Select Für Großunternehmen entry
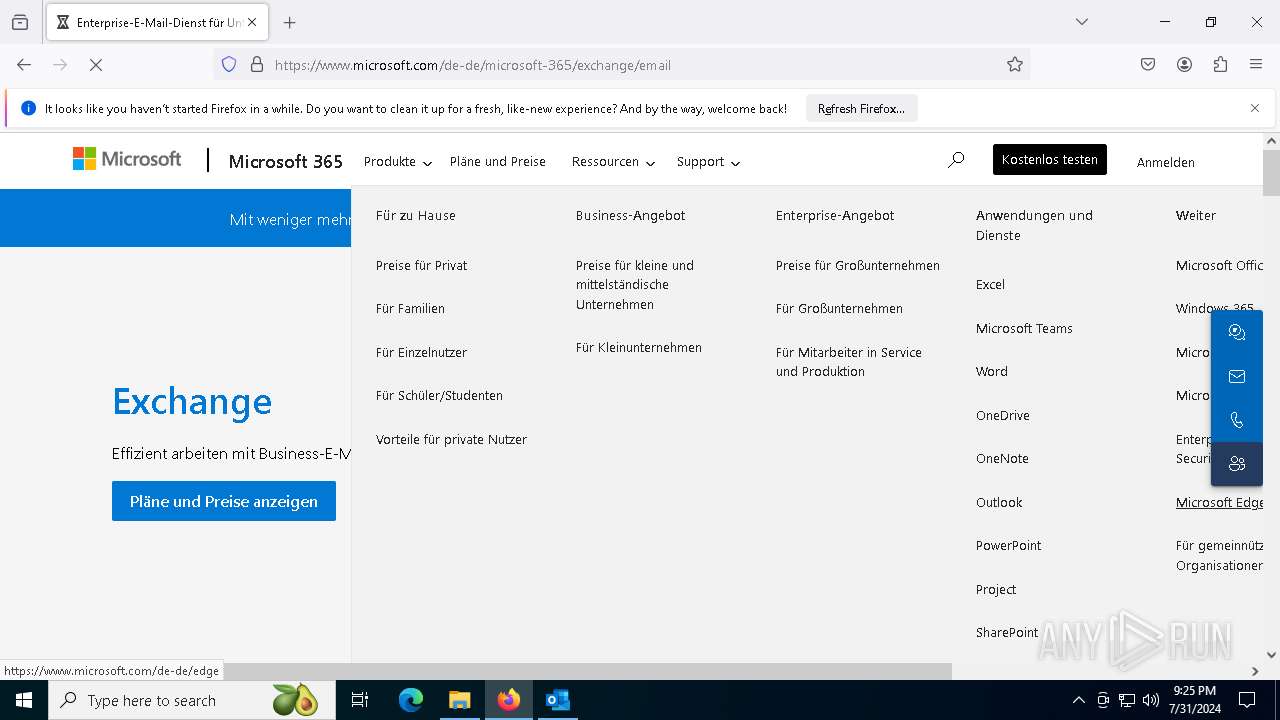The width and height of the screenshot is (1280, 720). click(839, 309)
